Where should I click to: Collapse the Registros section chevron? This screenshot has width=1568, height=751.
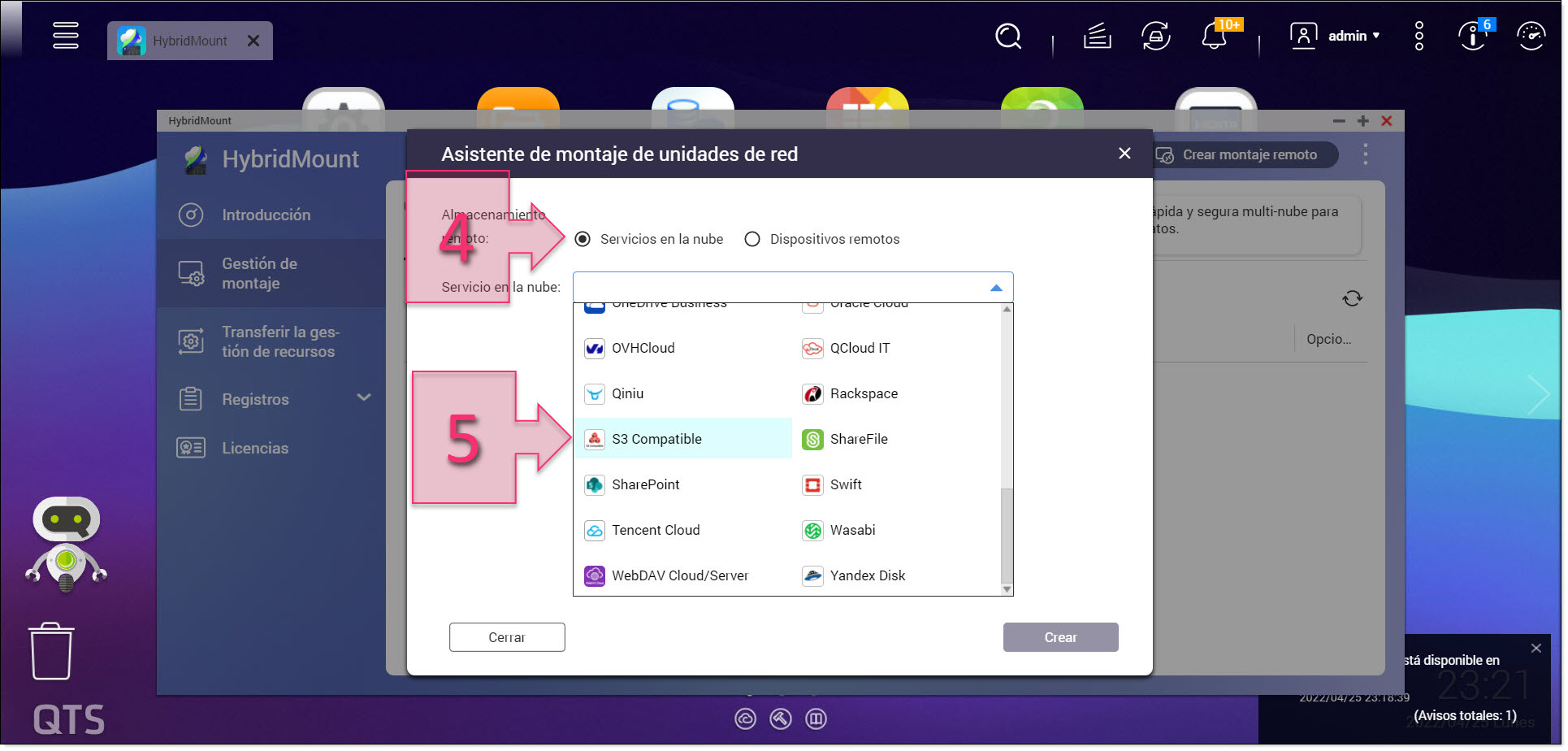pyautogui.click(x=364, y=398)
